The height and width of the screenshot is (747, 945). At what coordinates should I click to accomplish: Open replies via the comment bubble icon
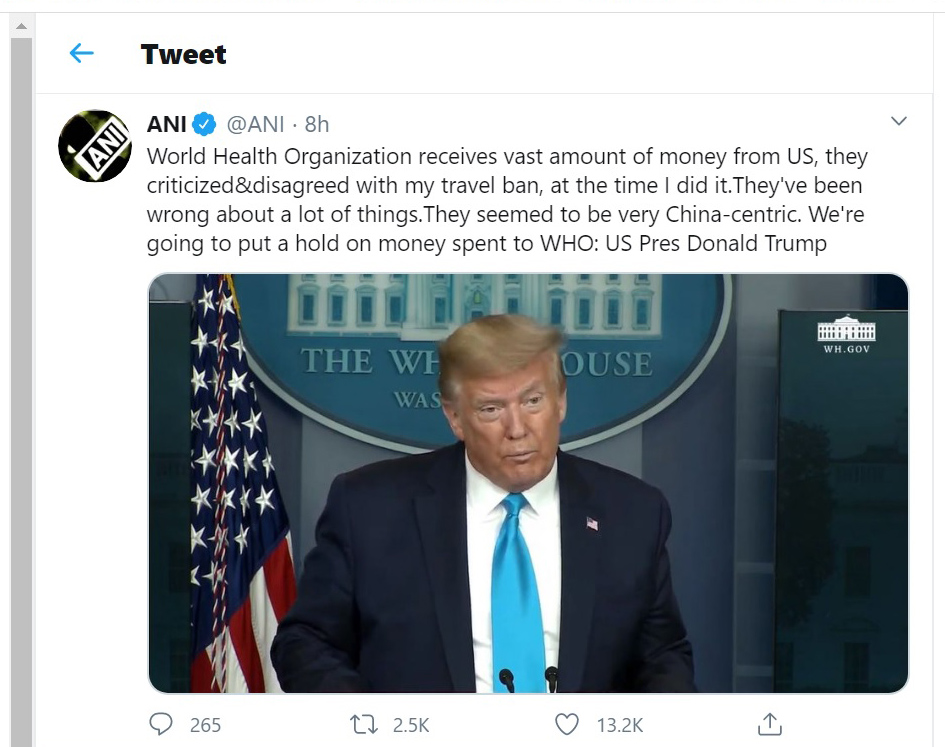pyautogui.click(x=161, y=724)
